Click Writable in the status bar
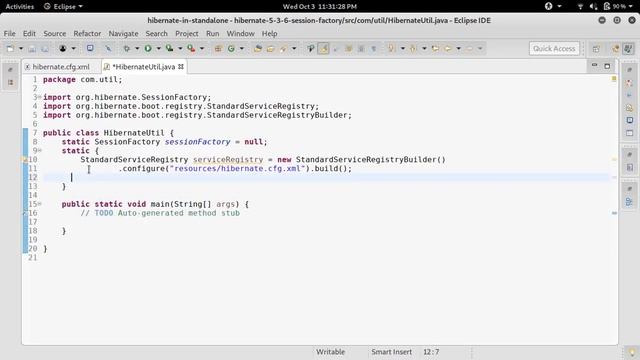This screenshot has width=640, height=360. click(330, 352)
